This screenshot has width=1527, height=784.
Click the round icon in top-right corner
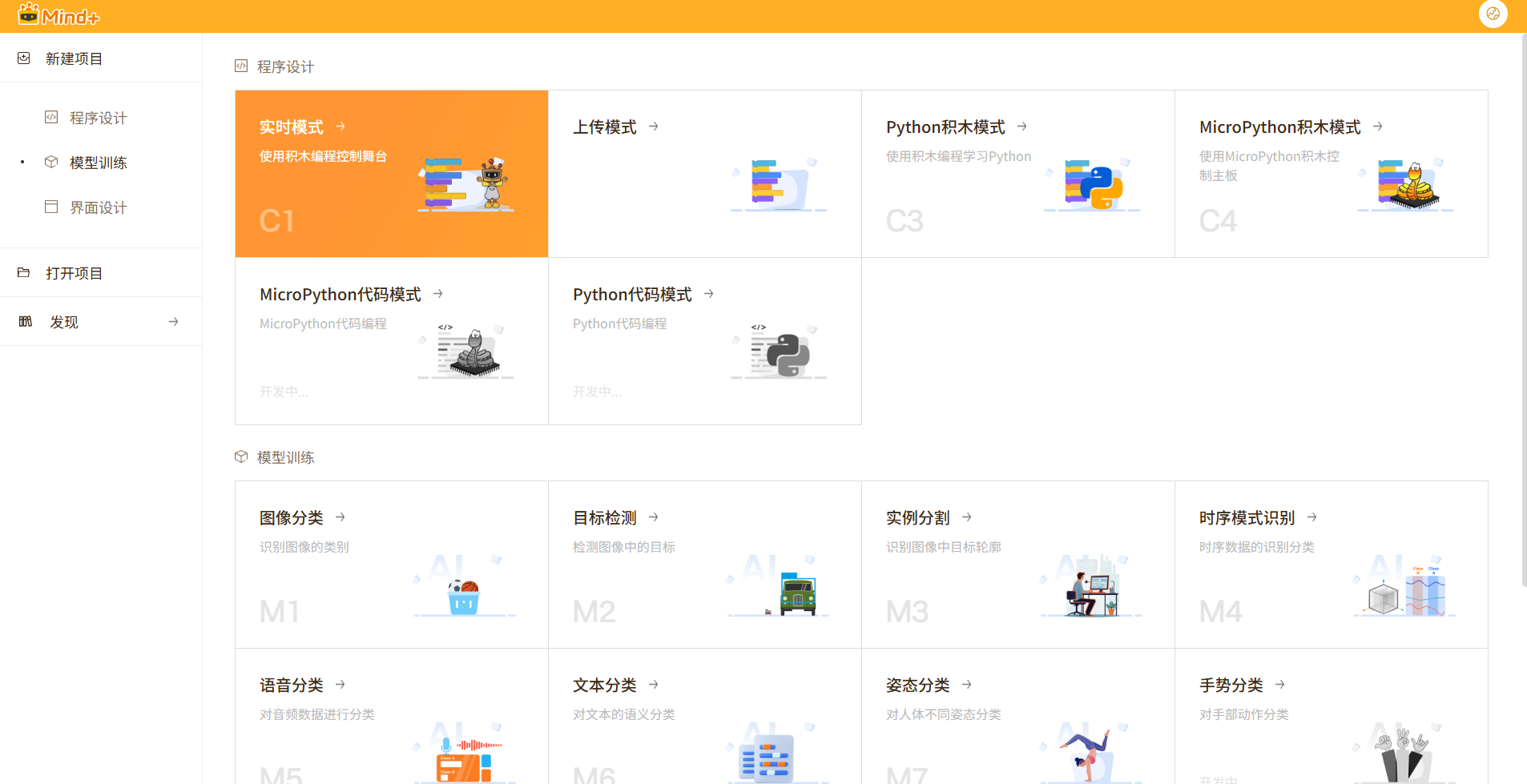[1493, 14]
